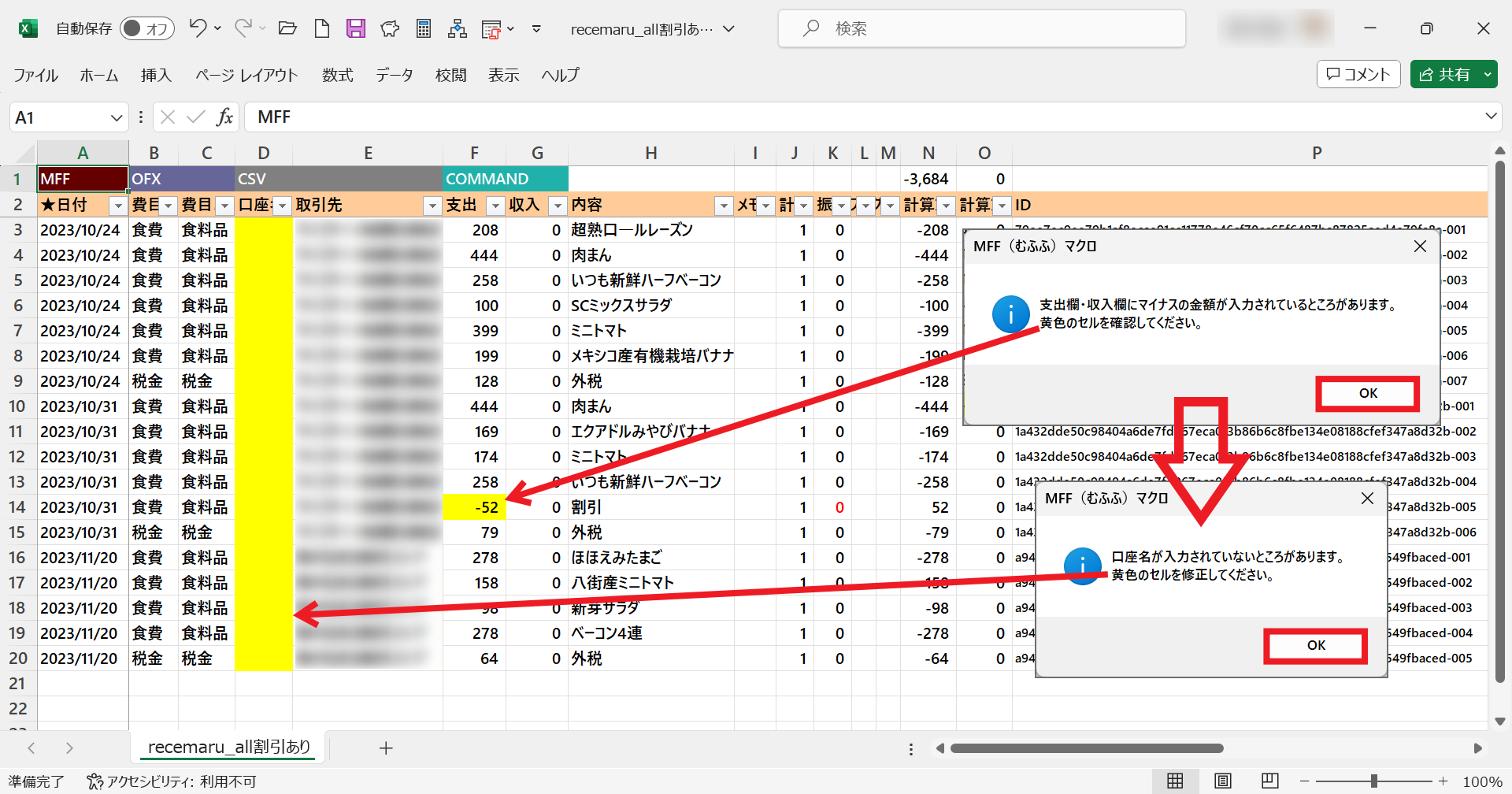Open the データ tab
Image resolution: width=1512 pixels, height=794 pixels.
[395, 75]
